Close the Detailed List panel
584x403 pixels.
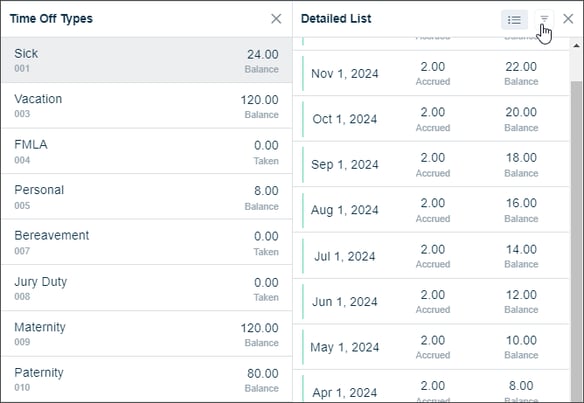[568, 19]
